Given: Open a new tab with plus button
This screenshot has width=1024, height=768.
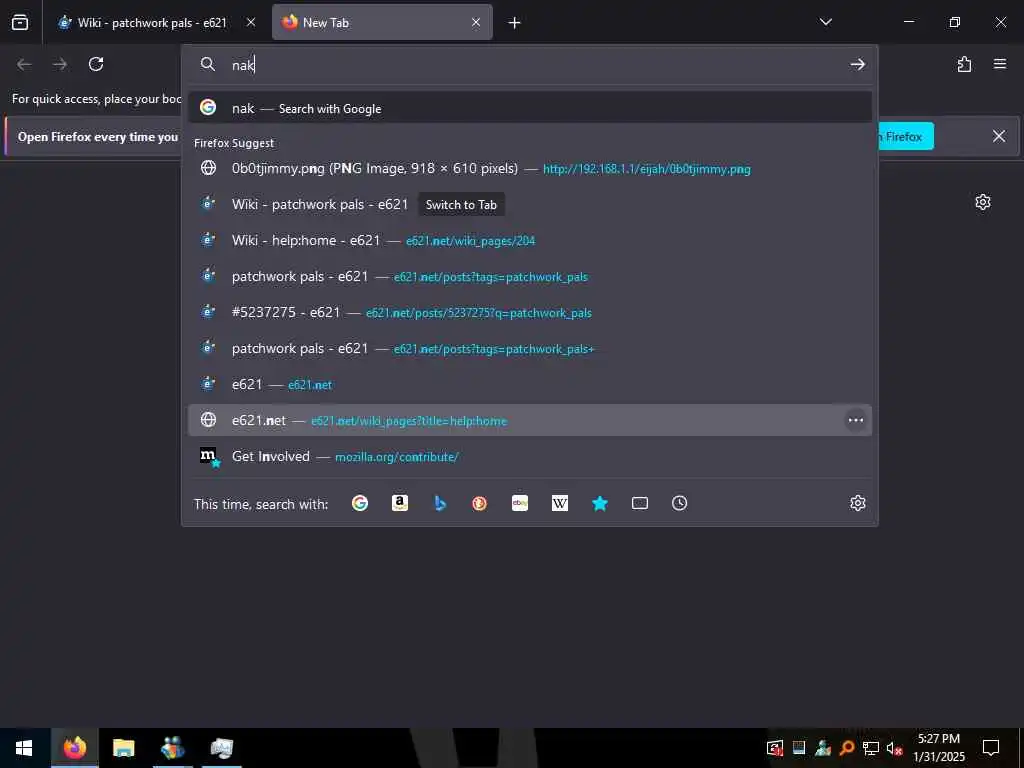Looking at the screenshot, I should tap(515, 23).
